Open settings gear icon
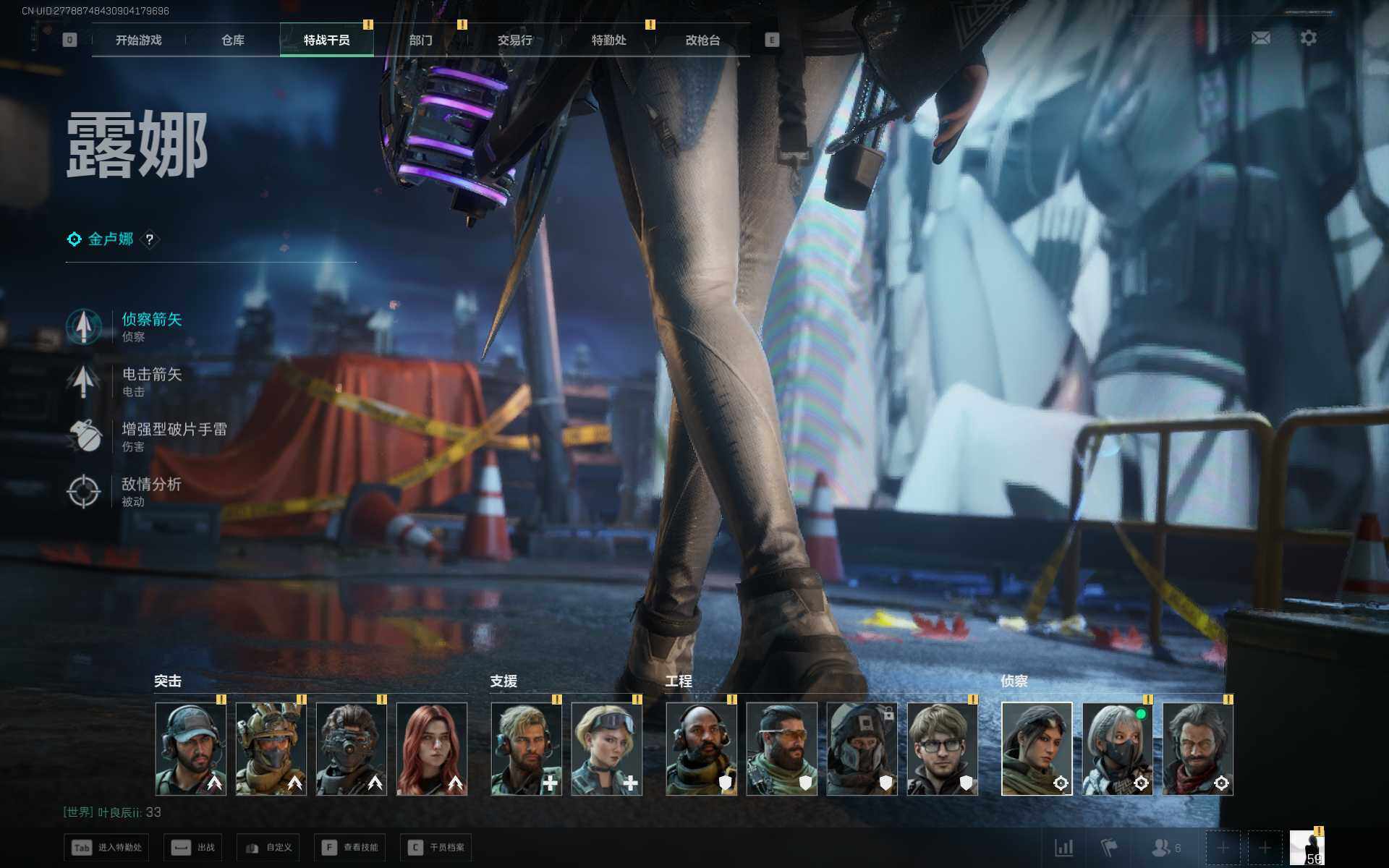This screenshot has height=868, width=1389. [1308, 38]
